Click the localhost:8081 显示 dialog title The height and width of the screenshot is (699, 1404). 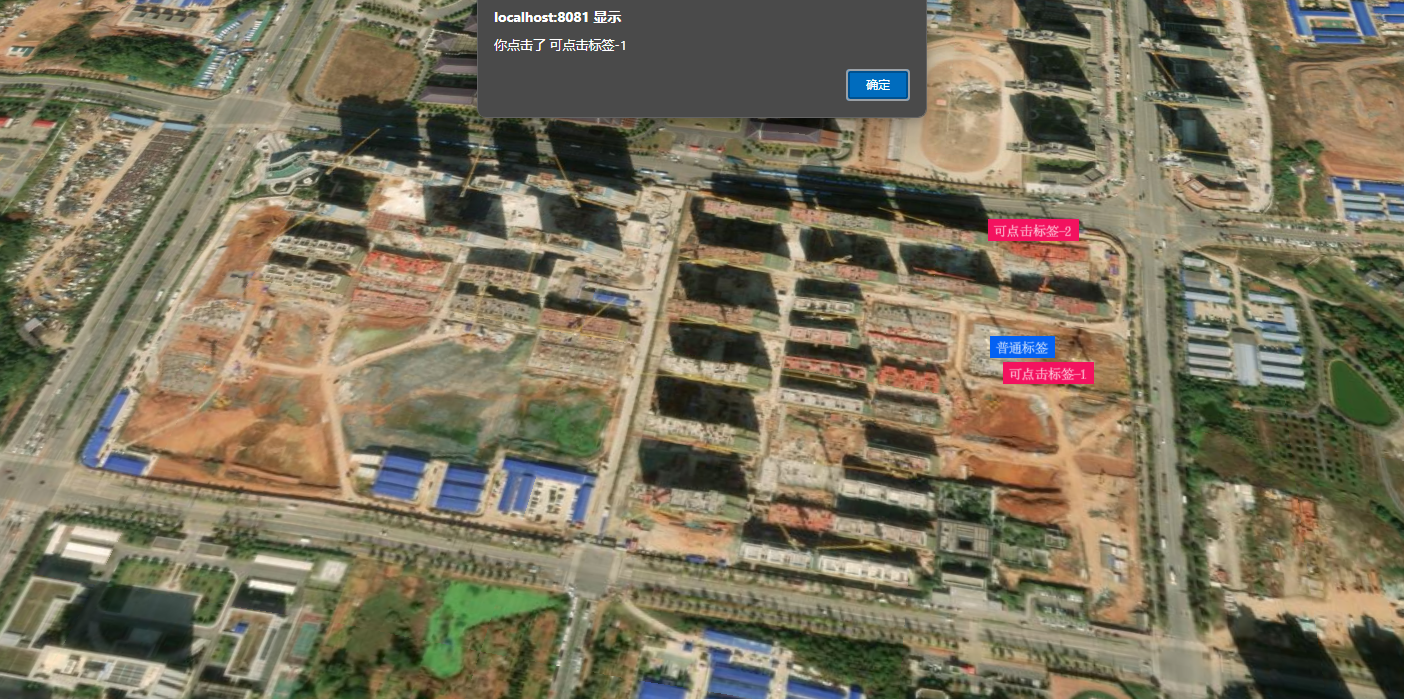557,18
